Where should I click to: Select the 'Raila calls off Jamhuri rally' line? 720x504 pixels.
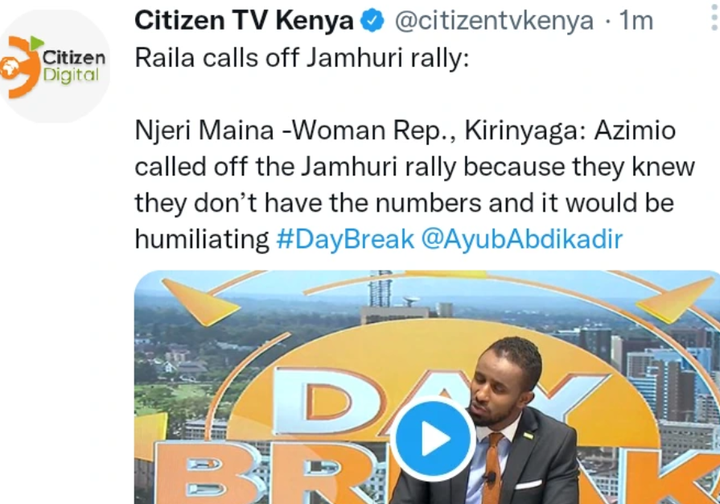tap(302, 58)
